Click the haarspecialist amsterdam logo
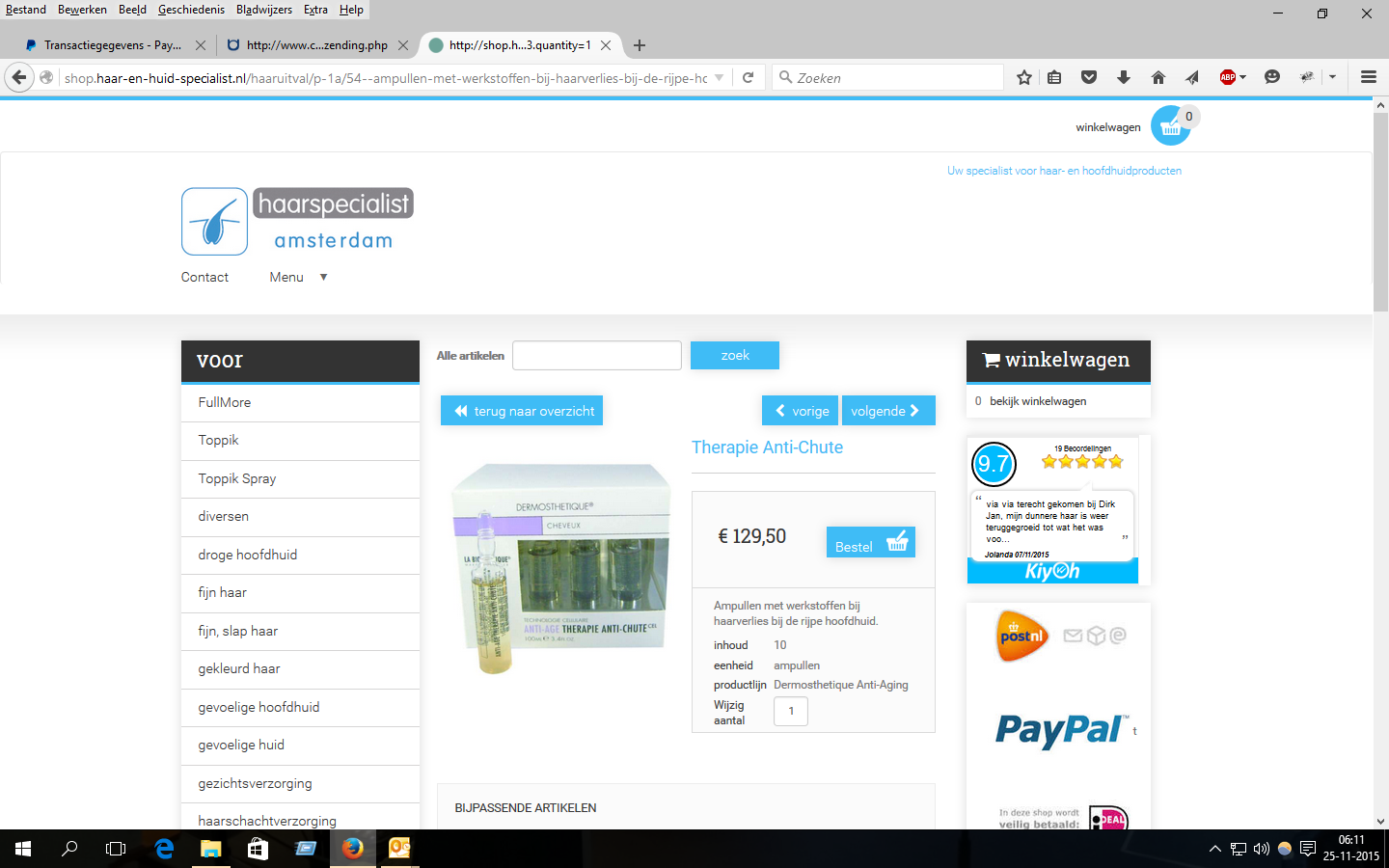Screen dimensions: 1389x868 point(297,221)
